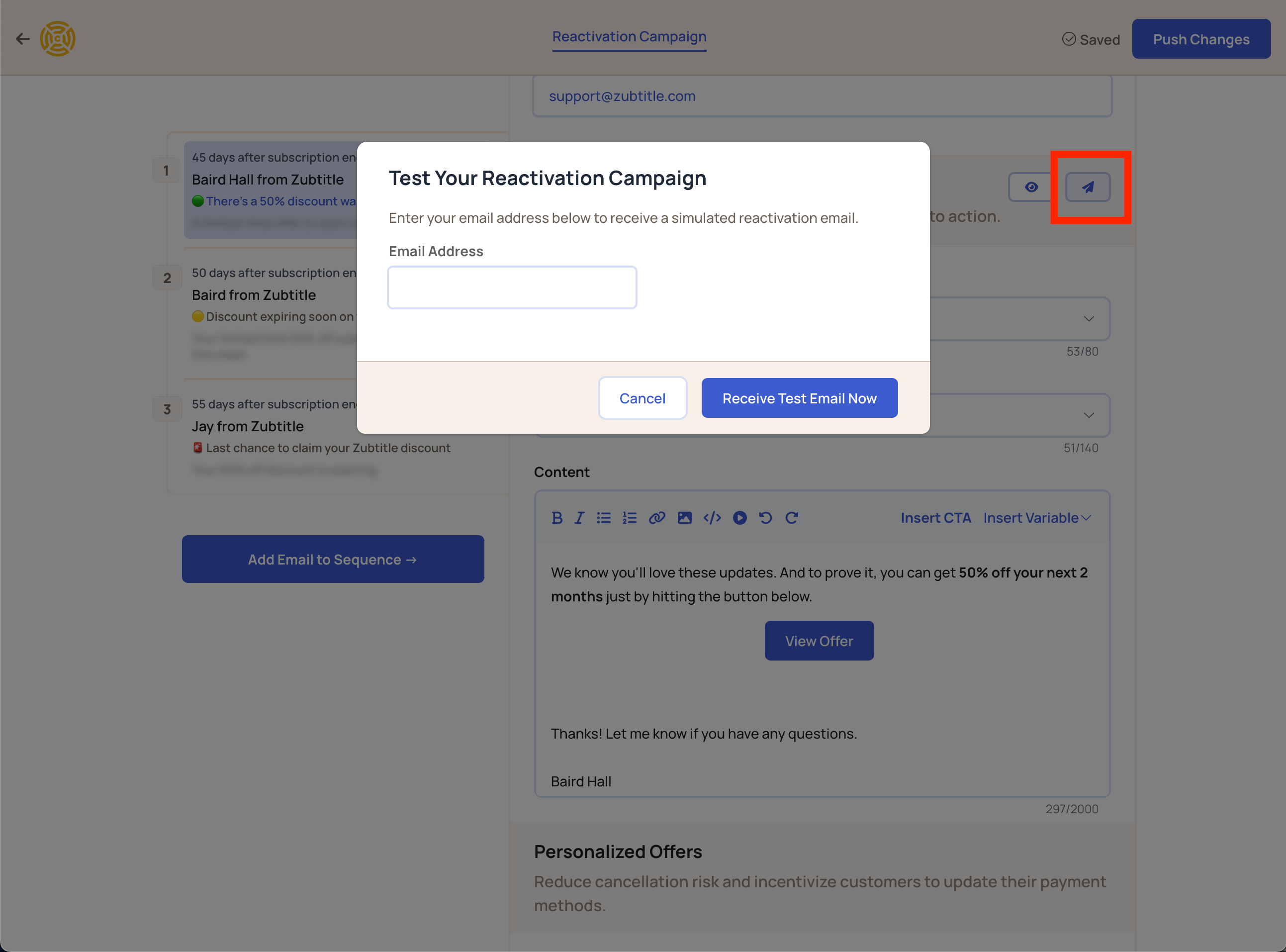
Task: Click the link insert icon
Action: click(657, 518)
